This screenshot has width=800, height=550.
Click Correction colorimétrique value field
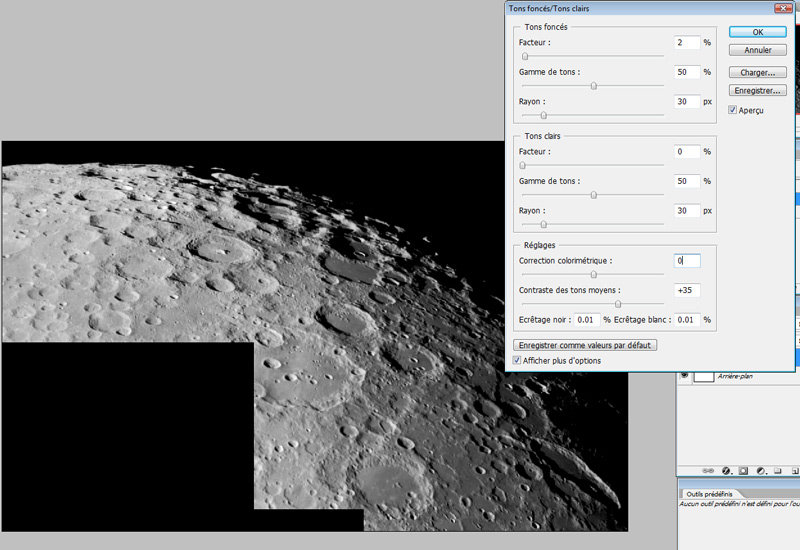[687, 261]
